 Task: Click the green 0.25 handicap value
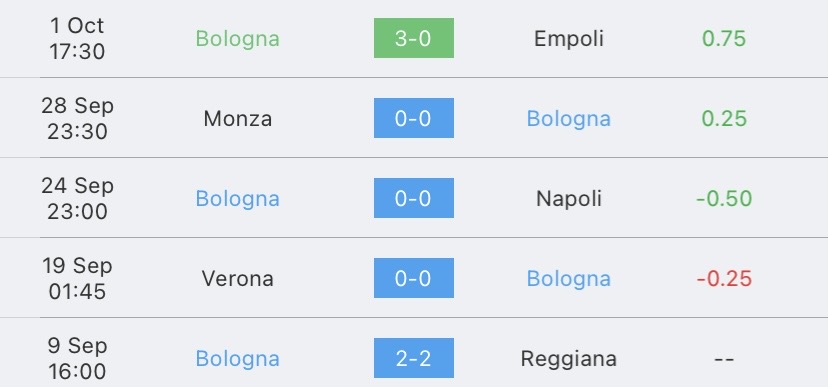[724, 118]
